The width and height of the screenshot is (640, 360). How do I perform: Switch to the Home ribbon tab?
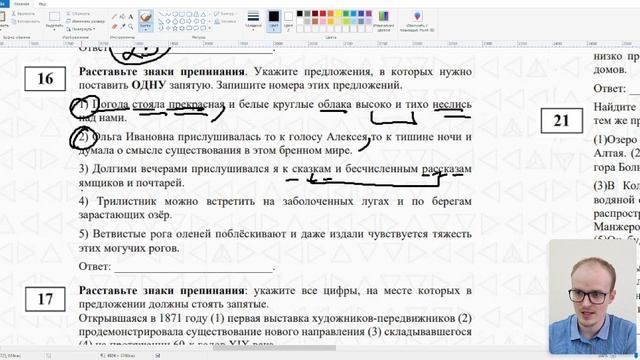[x=22, y=4]
